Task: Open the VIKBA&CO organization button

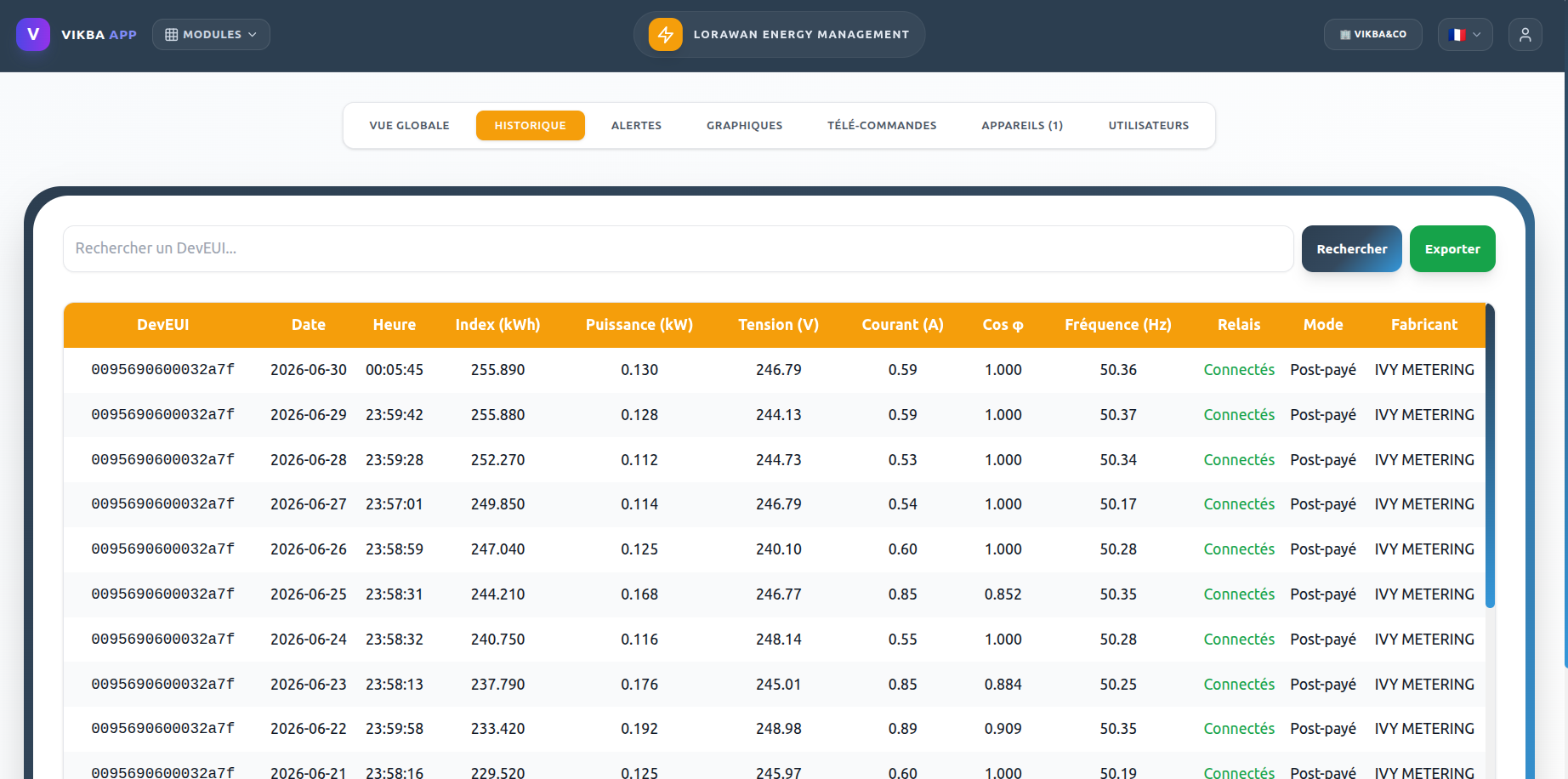Action: click(x=1372, y=34)
